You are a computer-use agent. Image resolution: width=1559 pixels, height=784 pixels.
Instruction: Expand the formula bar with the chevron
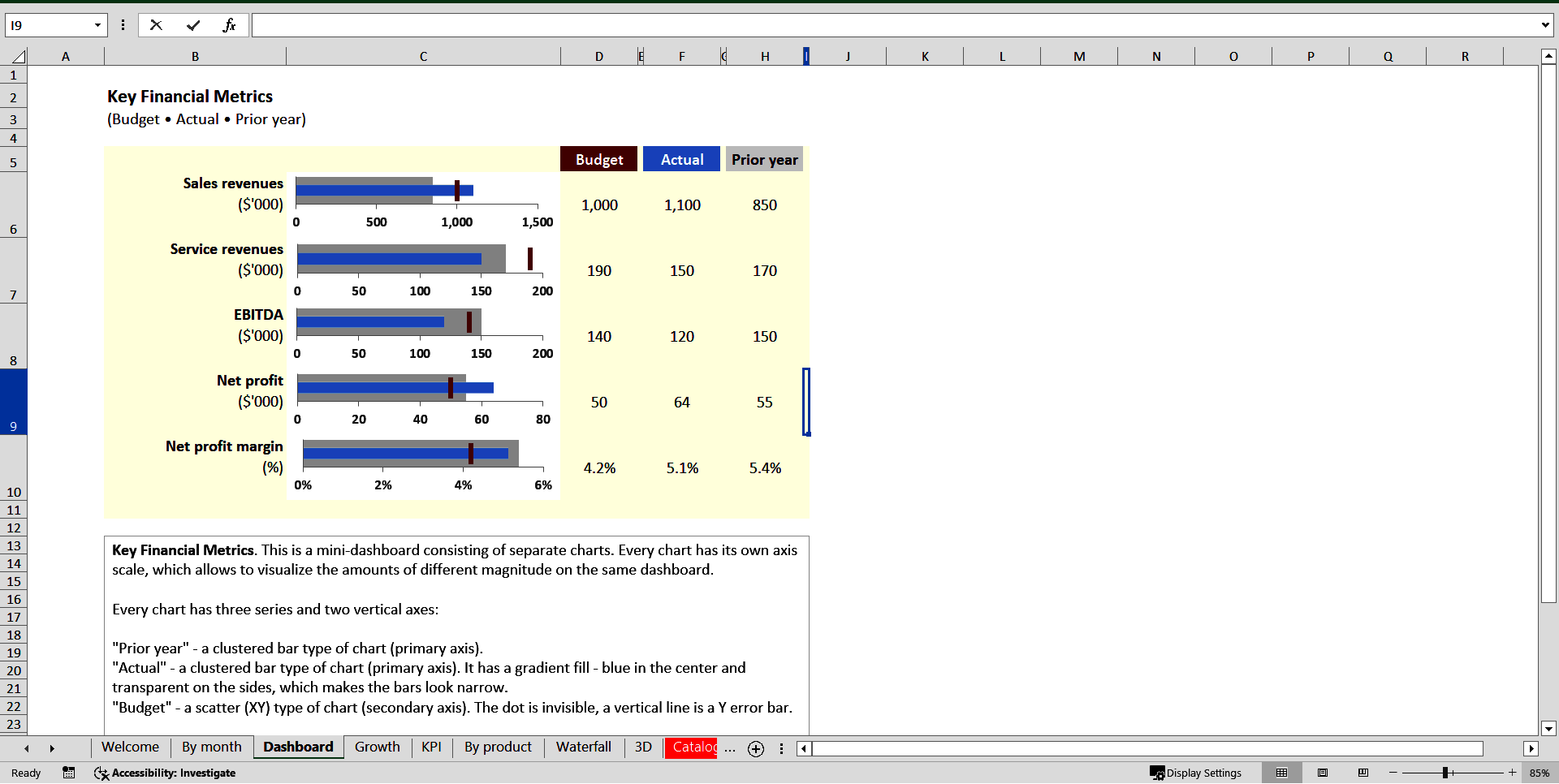(x=1545, y=25)
